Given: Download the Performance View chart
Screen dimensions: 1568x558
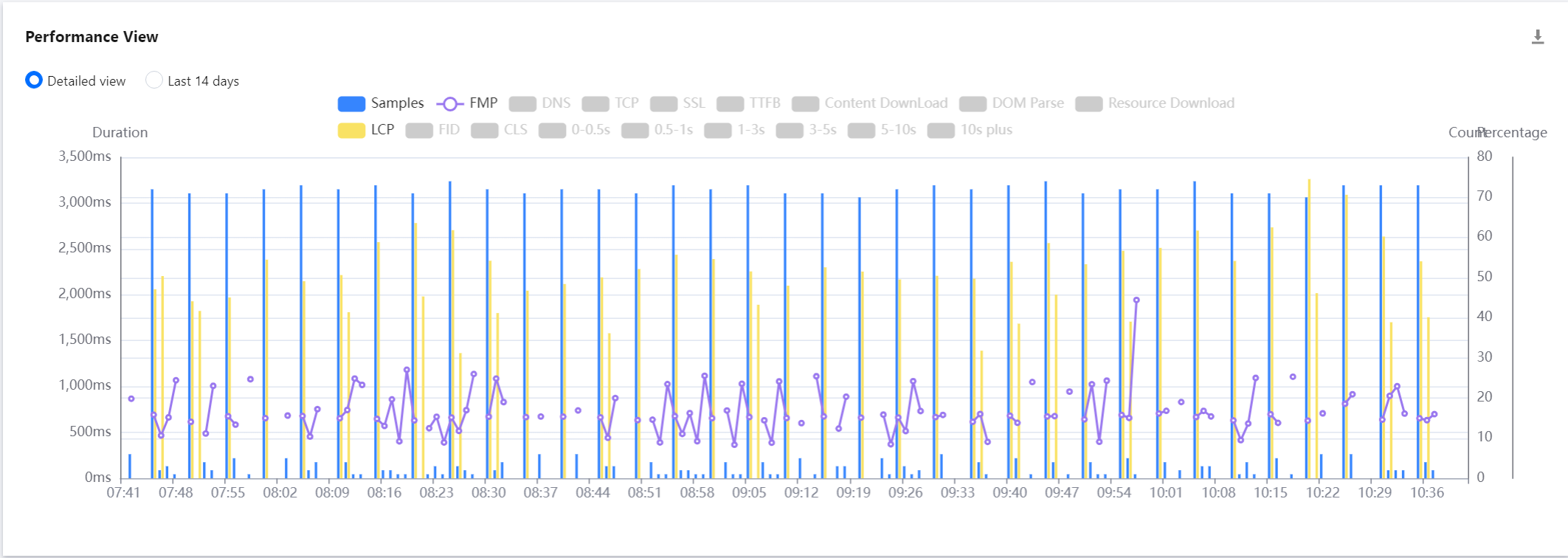Looking at the screenshot, I should [x=1538, y=37].
